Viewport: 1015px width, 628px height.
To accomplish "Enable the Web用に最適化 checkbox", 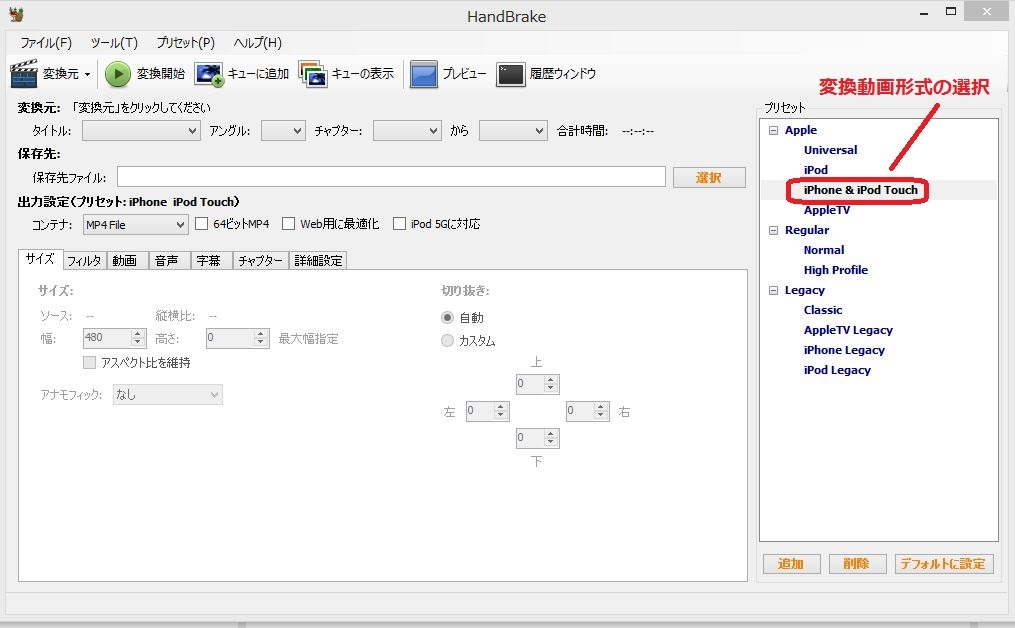I will click(289, 223).
